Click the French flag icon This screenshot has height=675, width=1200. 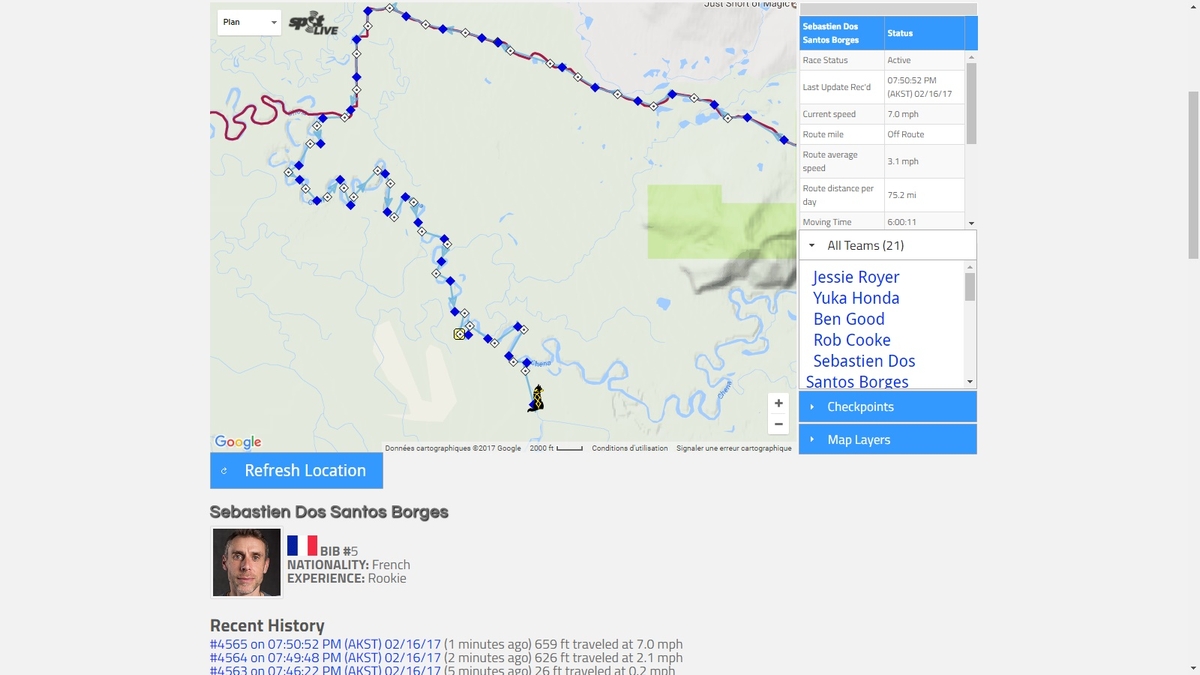tap(302, 545)
